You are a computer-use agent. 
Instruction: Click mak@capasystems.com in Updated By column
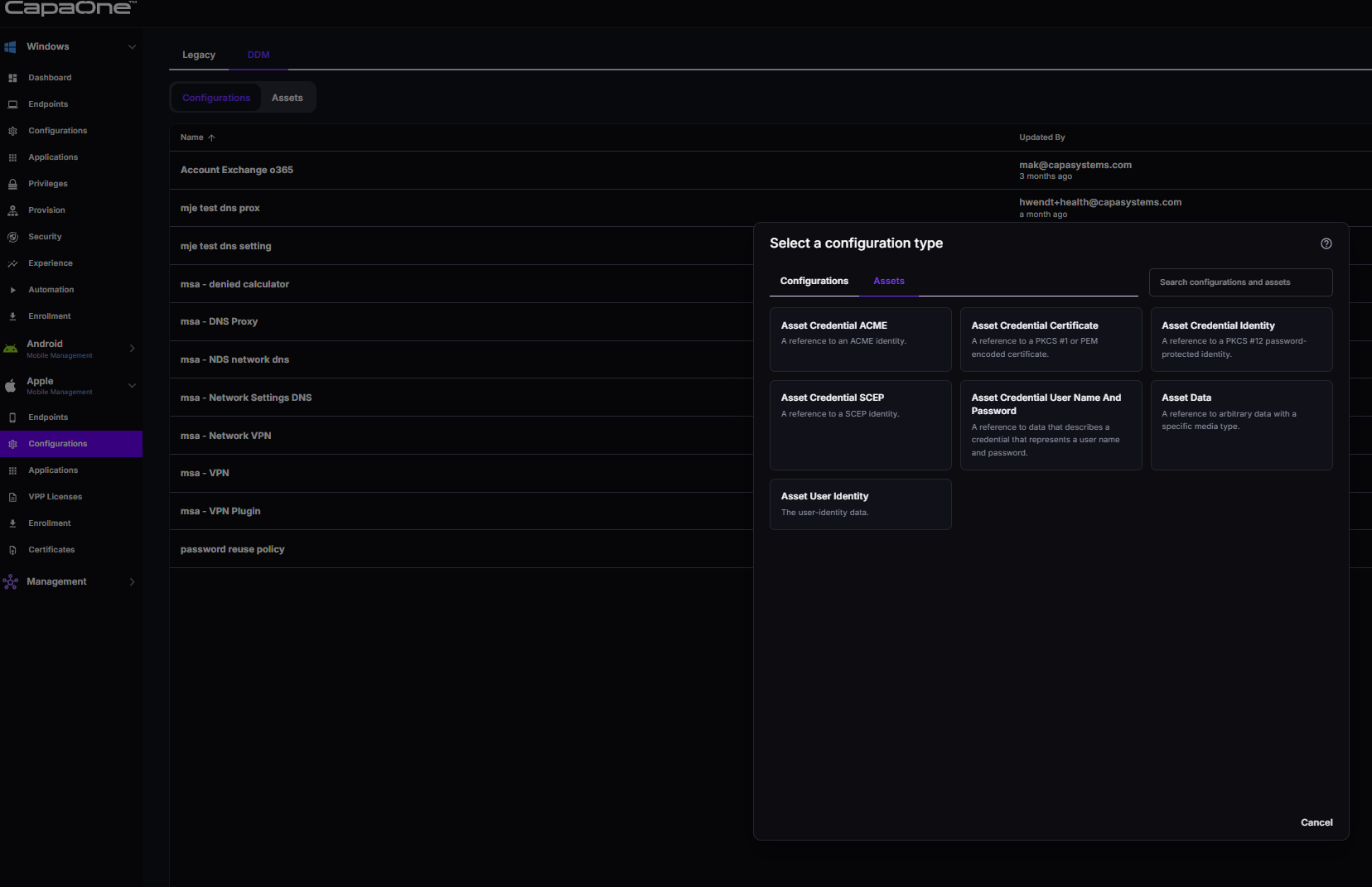(1075, 165)
